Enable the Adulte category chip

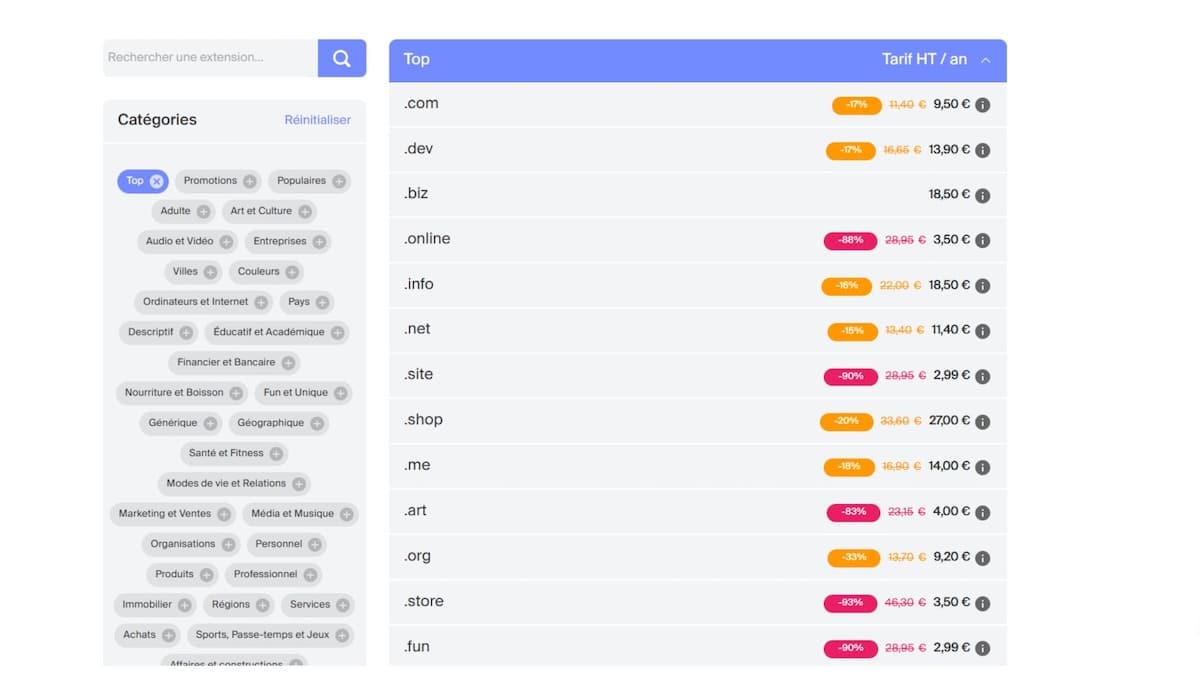184,211
